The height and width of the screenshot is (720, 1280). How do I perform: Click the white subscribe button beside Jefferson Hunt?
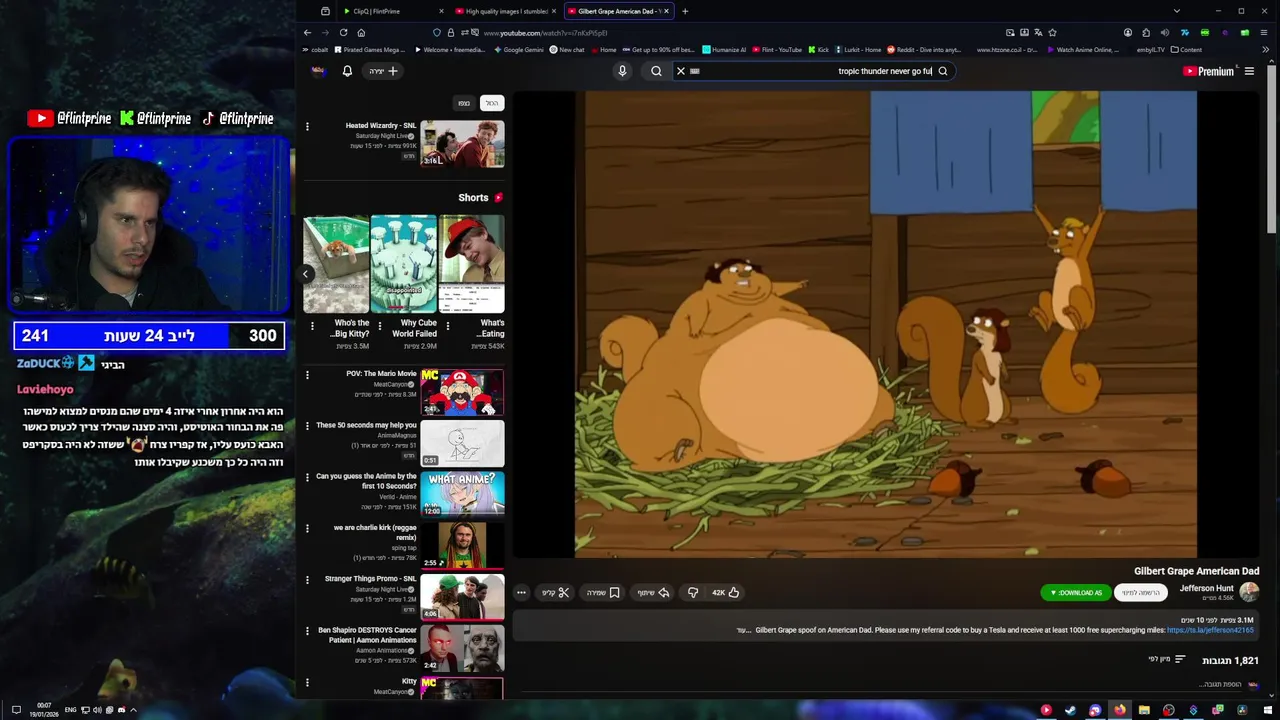[x=1141, y=593]
